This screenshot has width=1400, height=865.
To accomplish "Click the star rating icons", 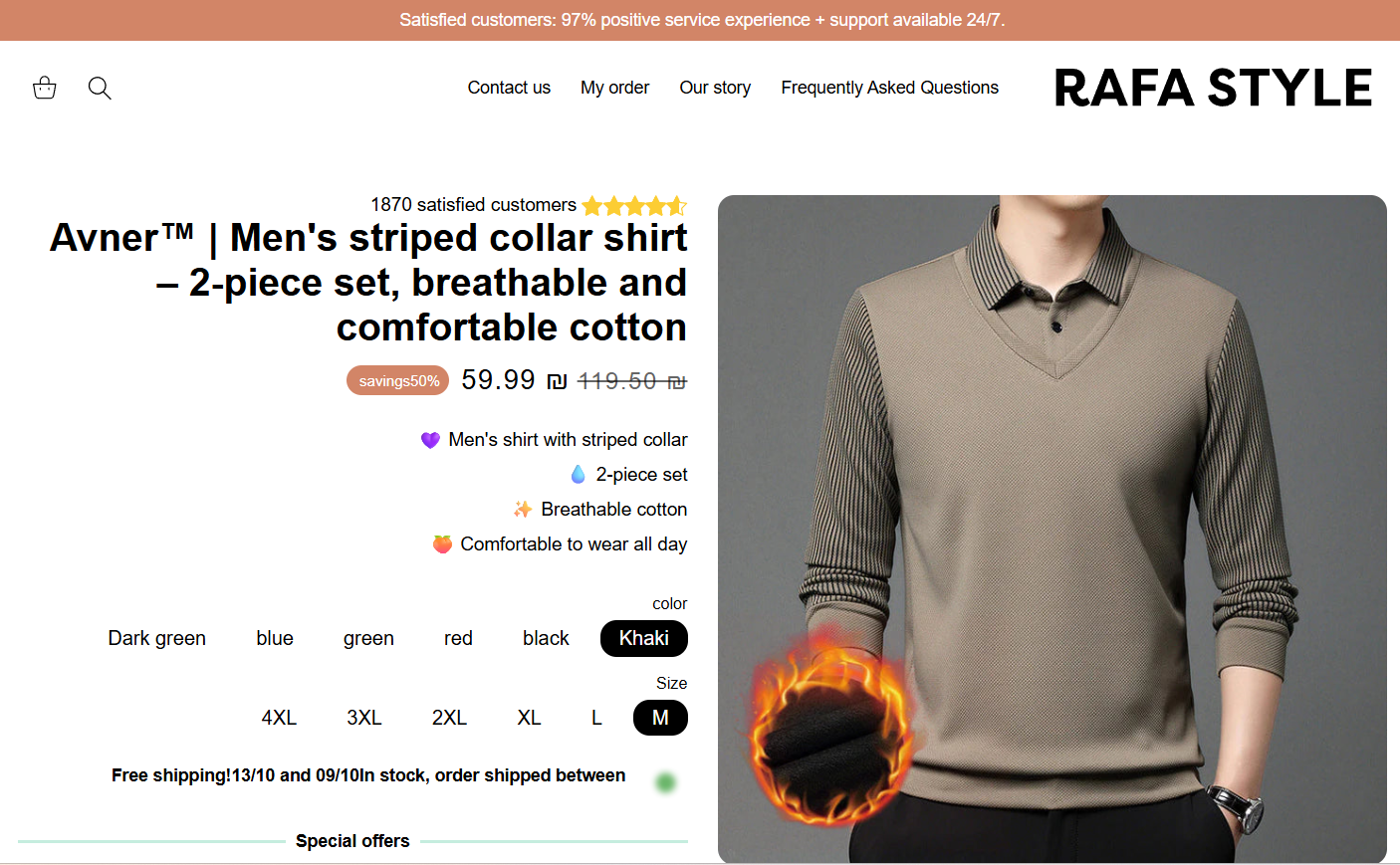I will [x=634, y=206].
